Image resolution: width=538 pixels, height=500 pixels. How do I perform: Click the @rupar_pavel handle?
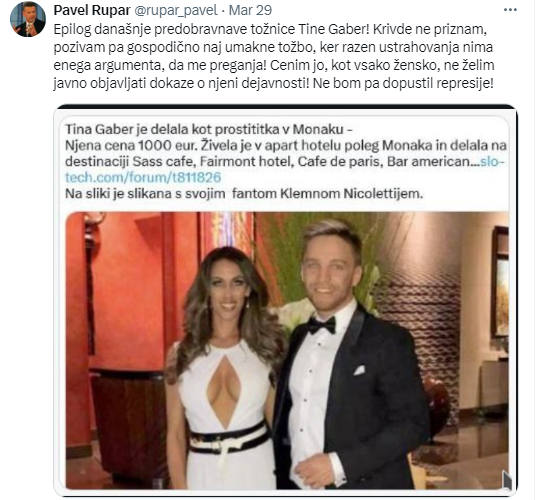click(176, 10)
